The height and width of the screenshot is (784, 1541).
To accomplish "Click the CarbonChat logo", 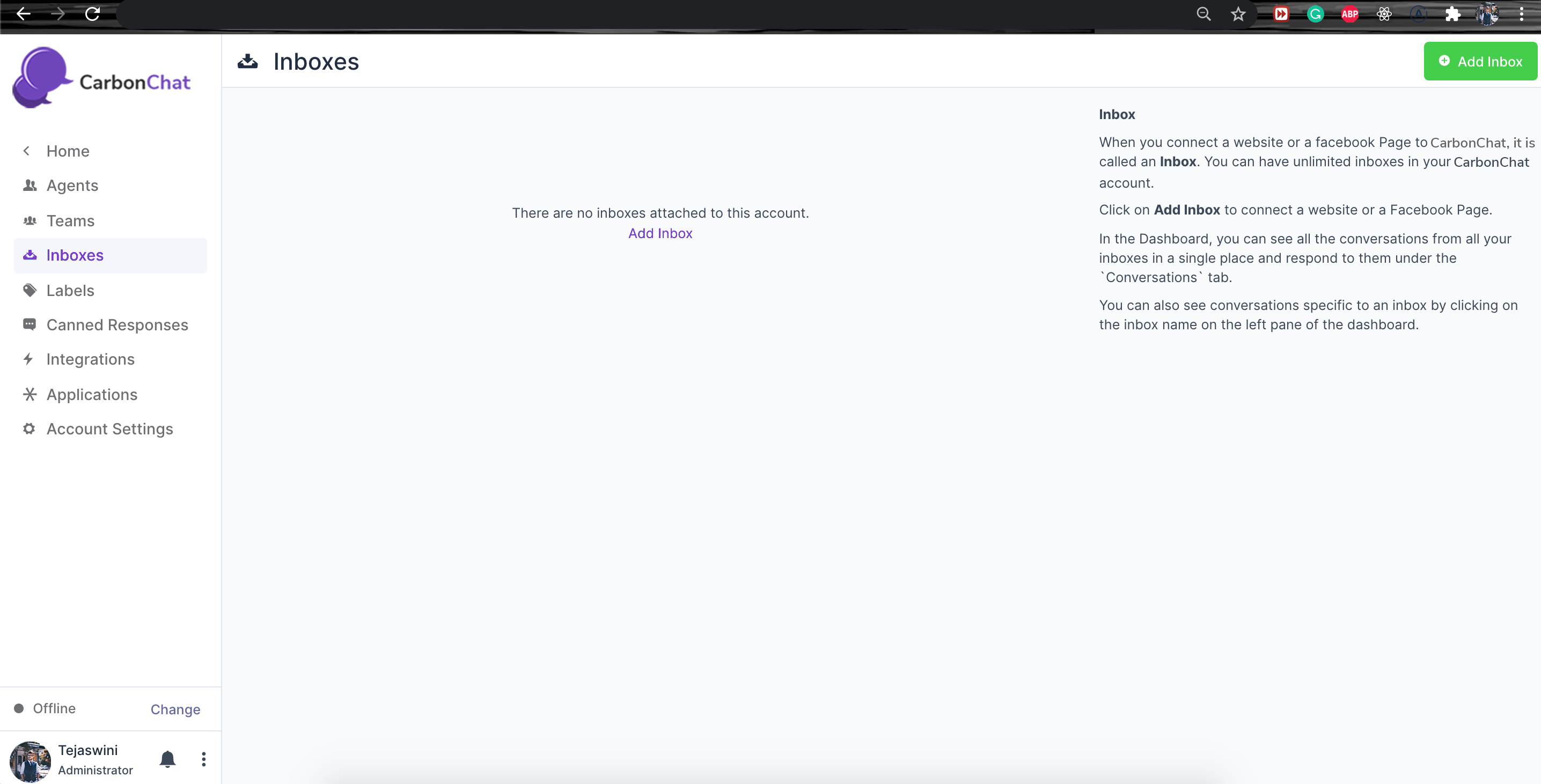I will coord(102,79).
